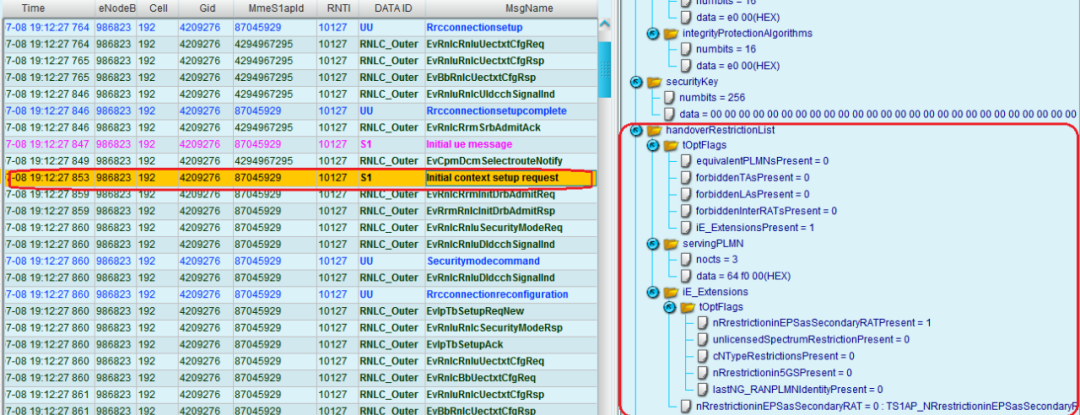Image resolution: width=1080 pixels, height=415 pixels.
Task: Select the EvRnluRnlcUldcchSignalInd message row
Action: (x=300, y=94)
